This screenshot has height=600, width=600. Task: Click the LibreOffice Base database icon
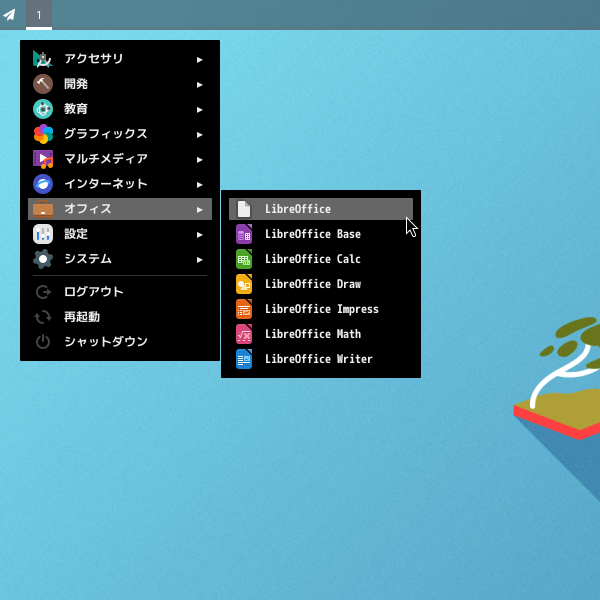pos(244,234)
